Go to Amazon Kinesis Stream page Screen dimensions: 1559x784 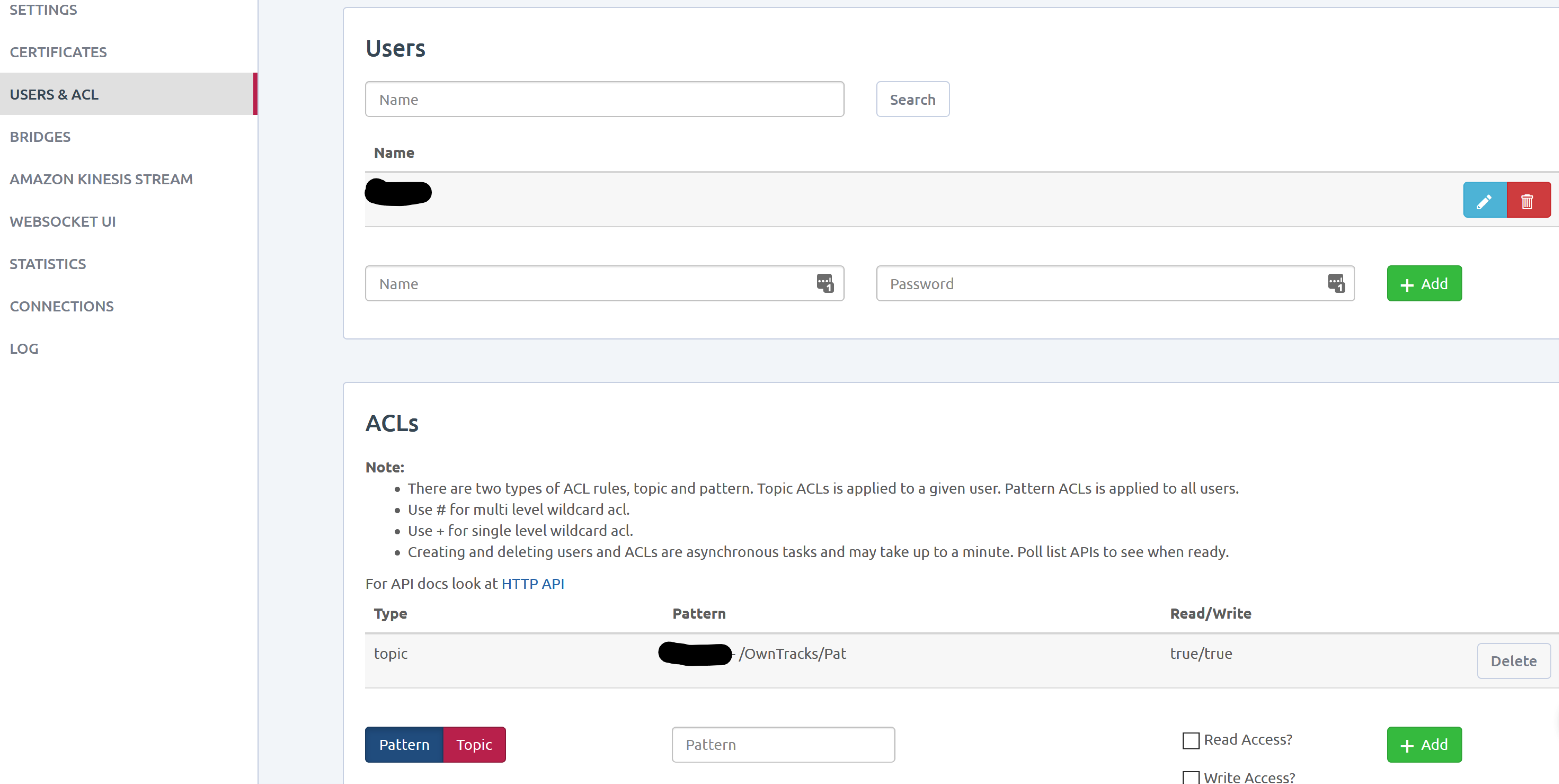pyautogui.click(x=101, y=179)
